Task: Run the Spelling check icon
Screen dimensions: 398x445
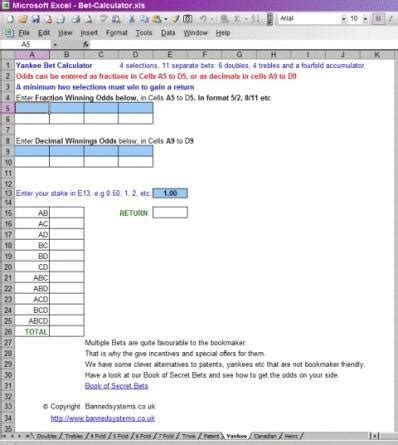Action: [x=104, y=19]
